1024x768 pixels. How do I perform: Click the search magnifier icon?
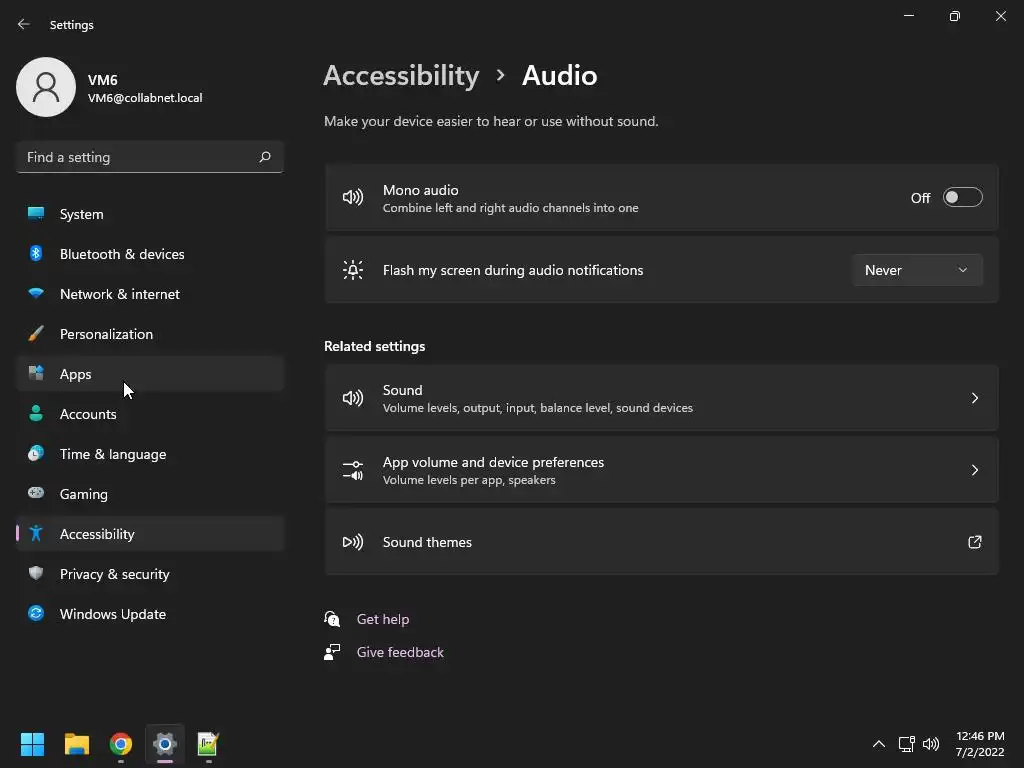[265, 157]
